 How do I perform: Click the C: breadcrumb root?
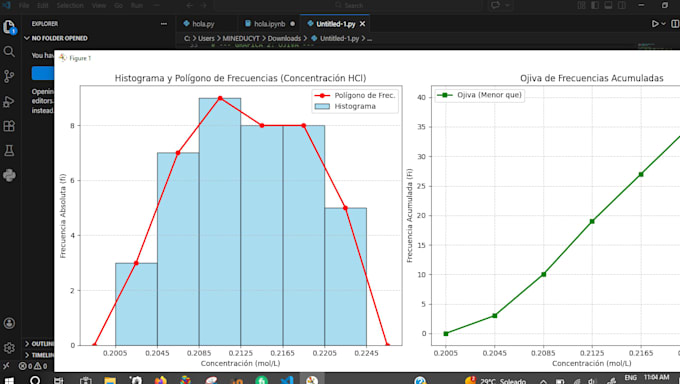[x=187, y=39]
